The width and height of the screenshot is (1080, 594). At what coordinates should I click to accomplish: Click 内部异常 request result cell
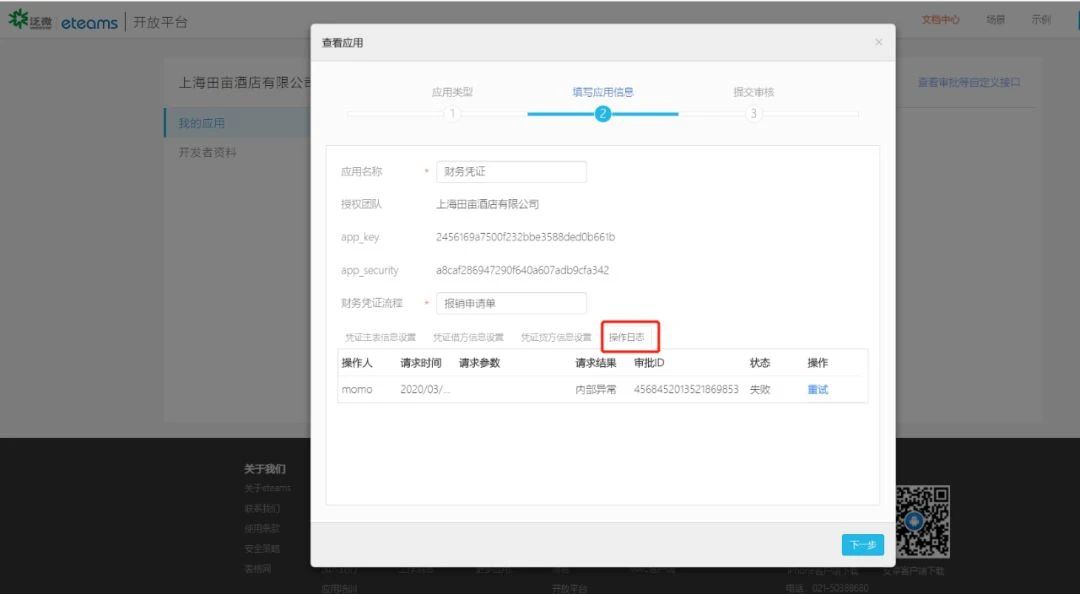pos(596,389)
